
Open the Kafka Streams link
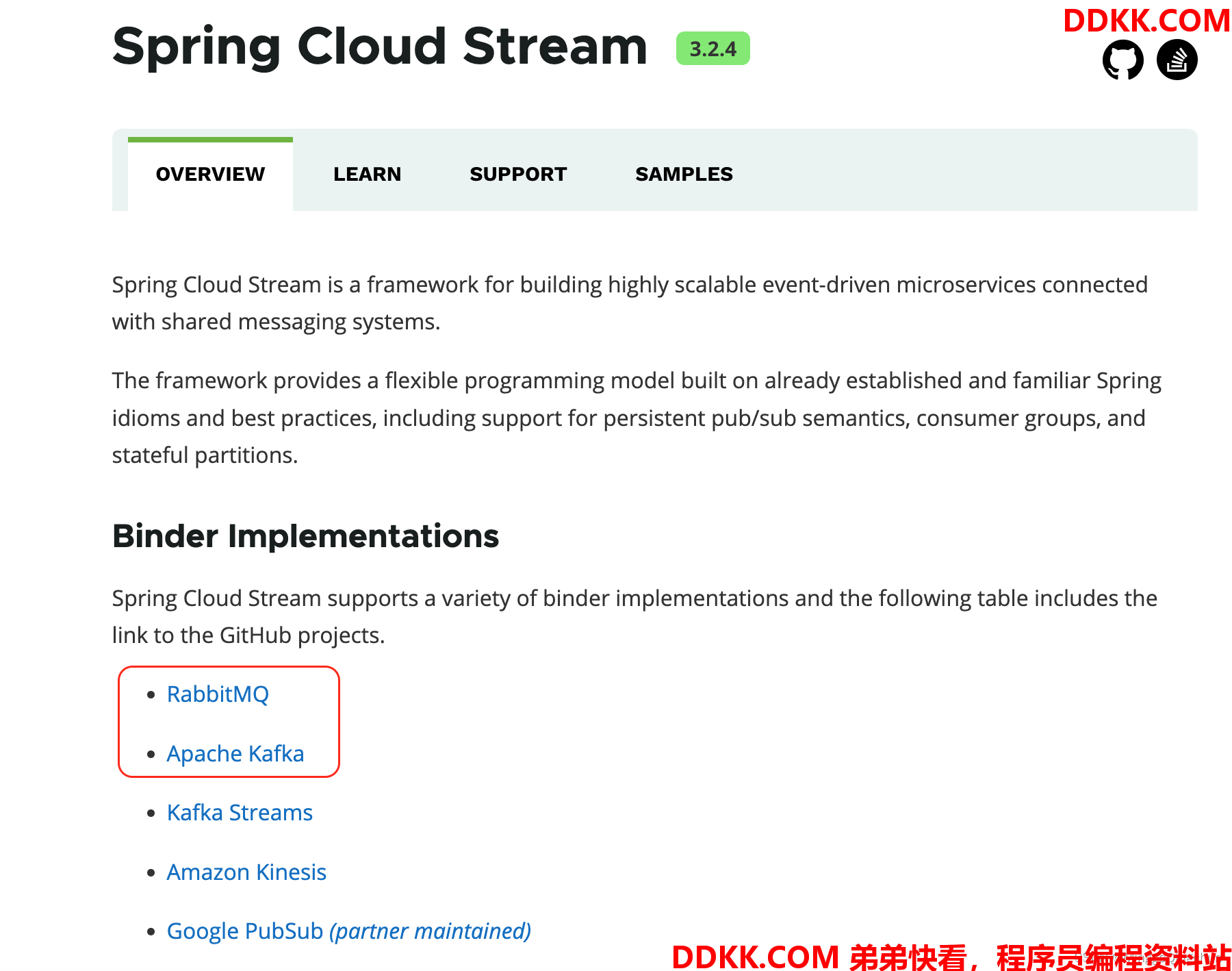pyautogui.click(x=240, y=813)
